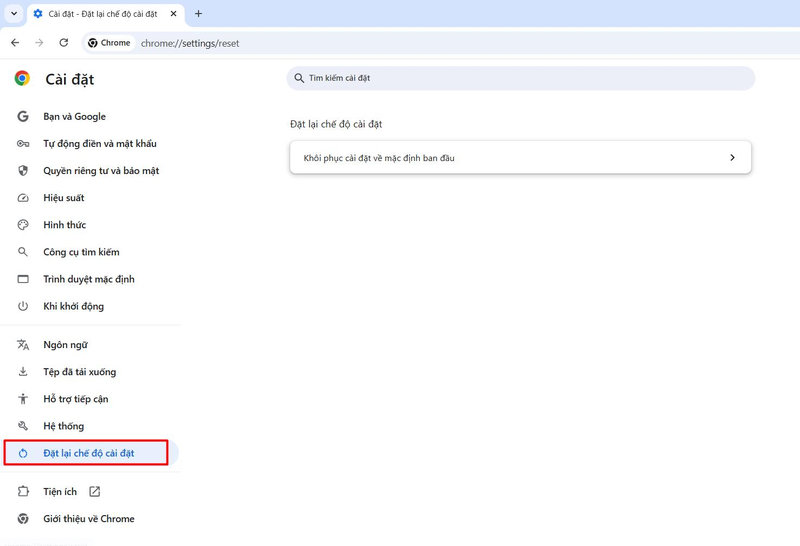Click the default browser window icon
The image size is (800, 546).
pos(23,279)
